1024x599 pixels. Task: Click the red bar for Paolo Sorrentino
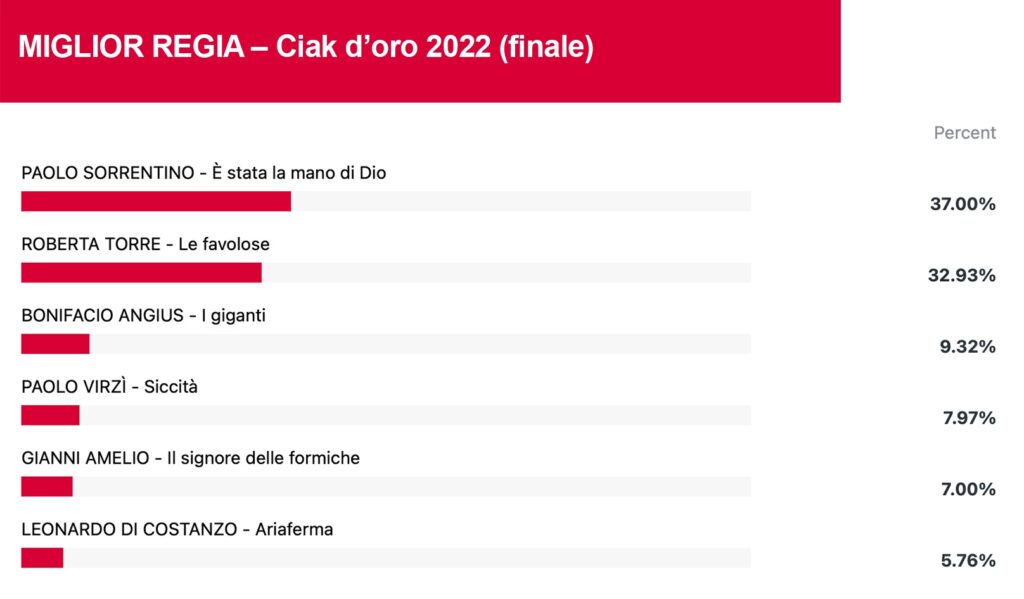(156, 201)
